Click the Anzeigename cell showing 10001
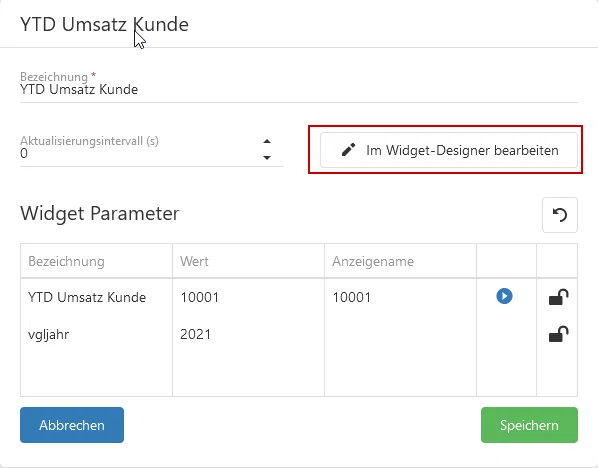 (400, 297)
